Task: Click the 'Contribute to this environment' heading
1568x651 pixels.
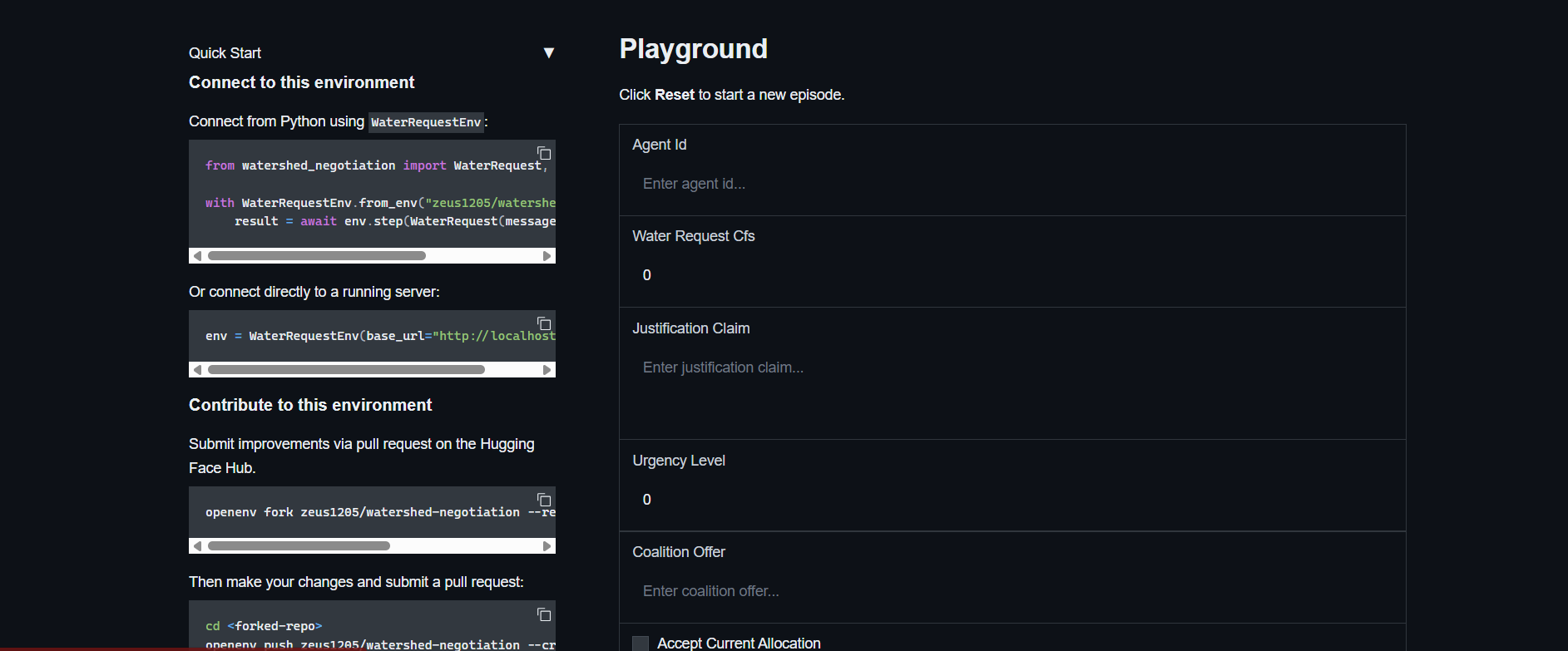Action: (310, 405)
